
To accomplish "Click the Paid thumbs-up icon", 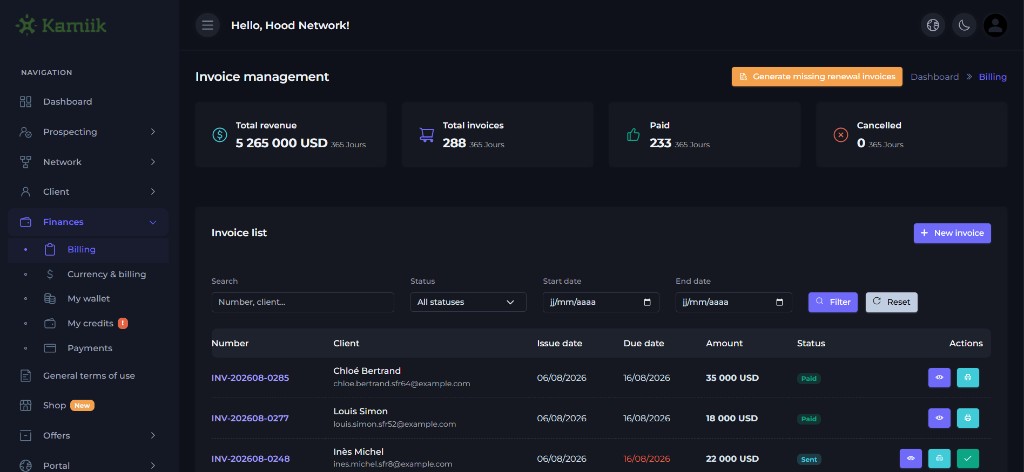I will [633, 134].
